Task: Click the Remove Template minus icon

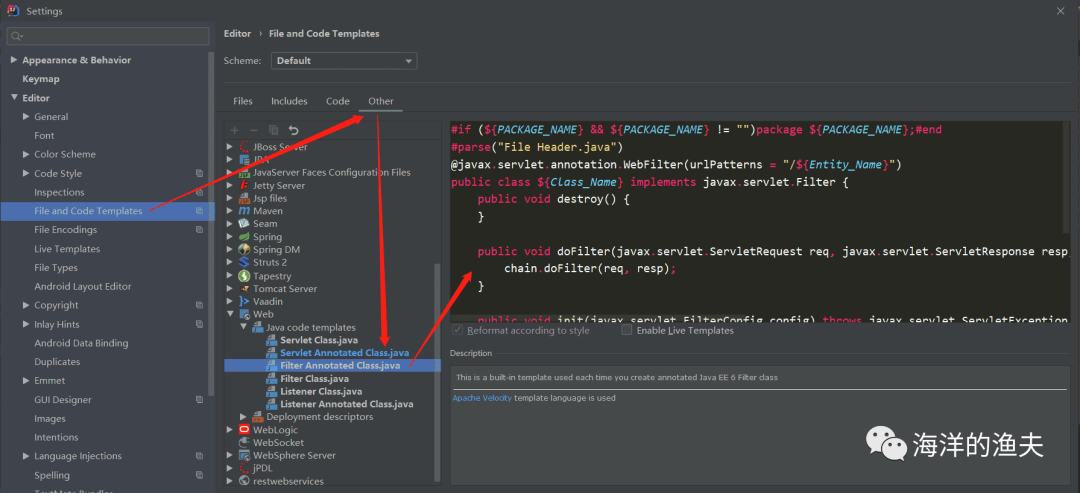Action: coord(253,130)
